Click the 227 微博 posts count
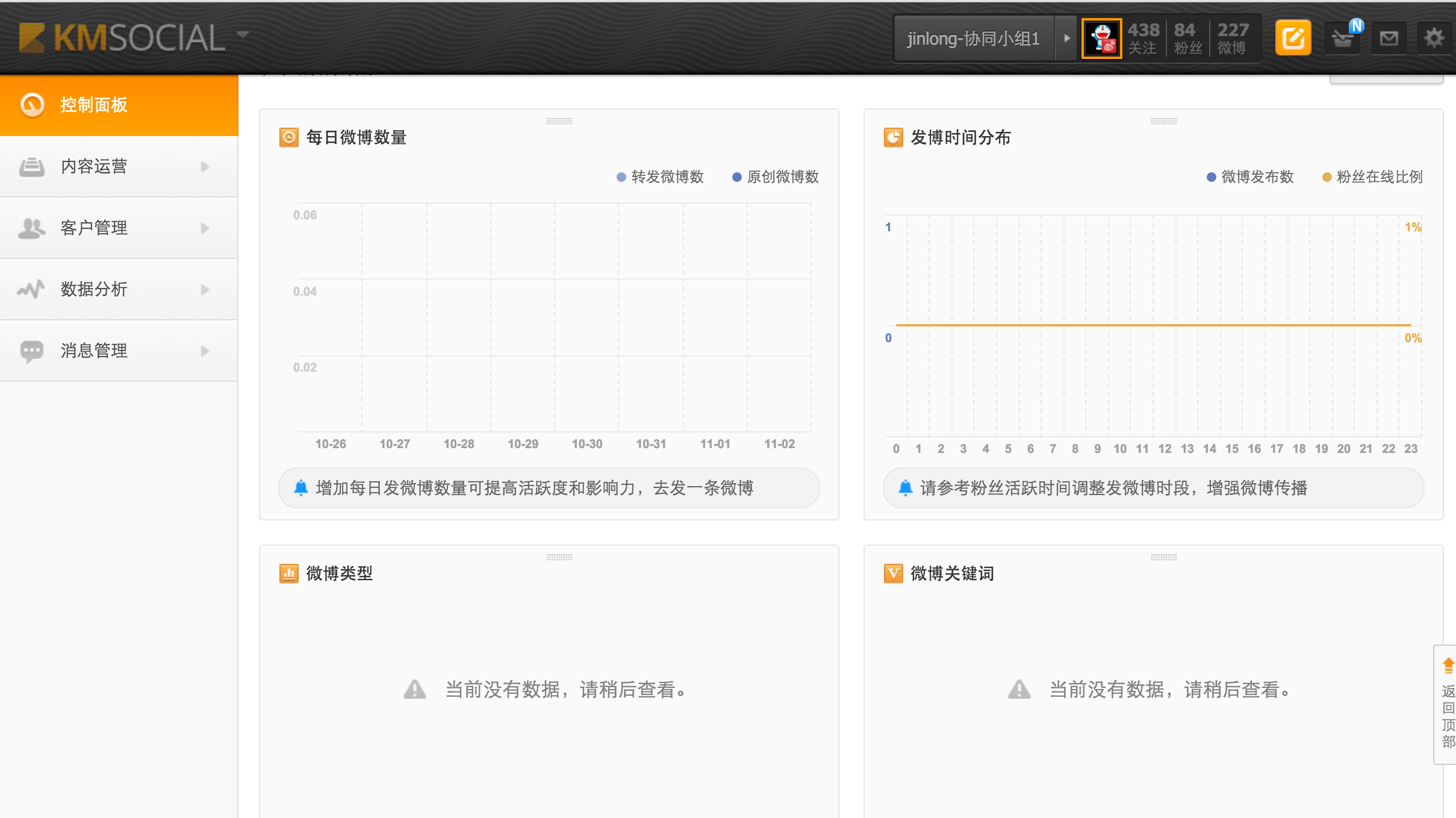This screenshot has height=818, width=1456. click(x=1233, y=39)
